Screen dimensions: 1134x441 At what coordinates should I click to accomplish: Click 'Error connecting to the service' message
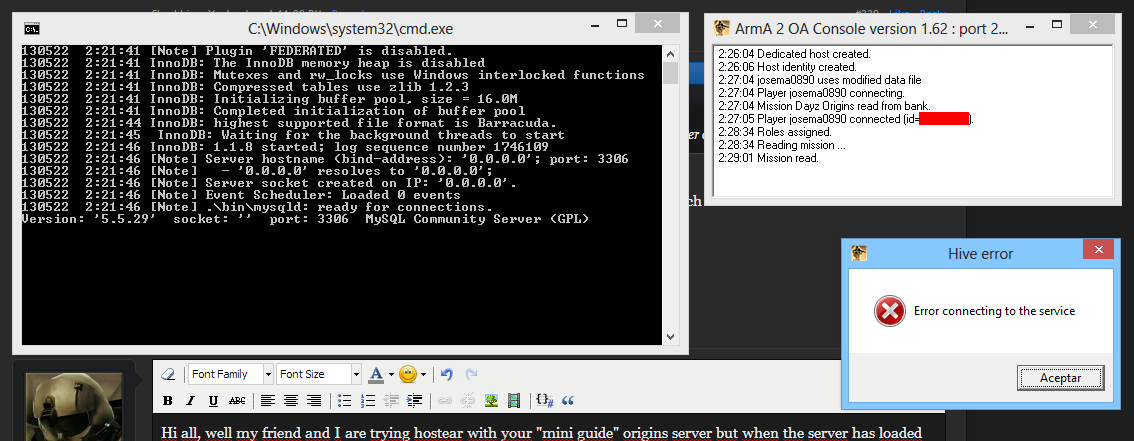994,312
